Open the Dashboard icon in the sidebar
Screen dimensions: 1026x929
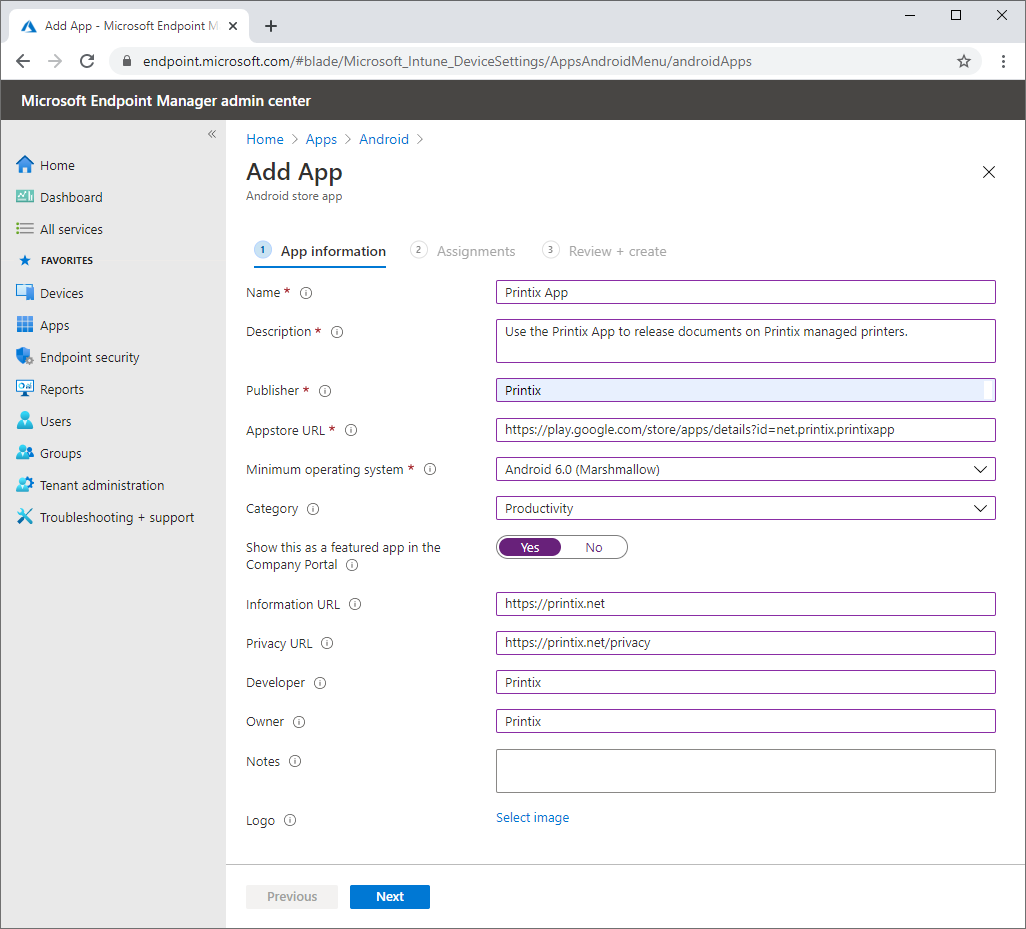point(25,196)
